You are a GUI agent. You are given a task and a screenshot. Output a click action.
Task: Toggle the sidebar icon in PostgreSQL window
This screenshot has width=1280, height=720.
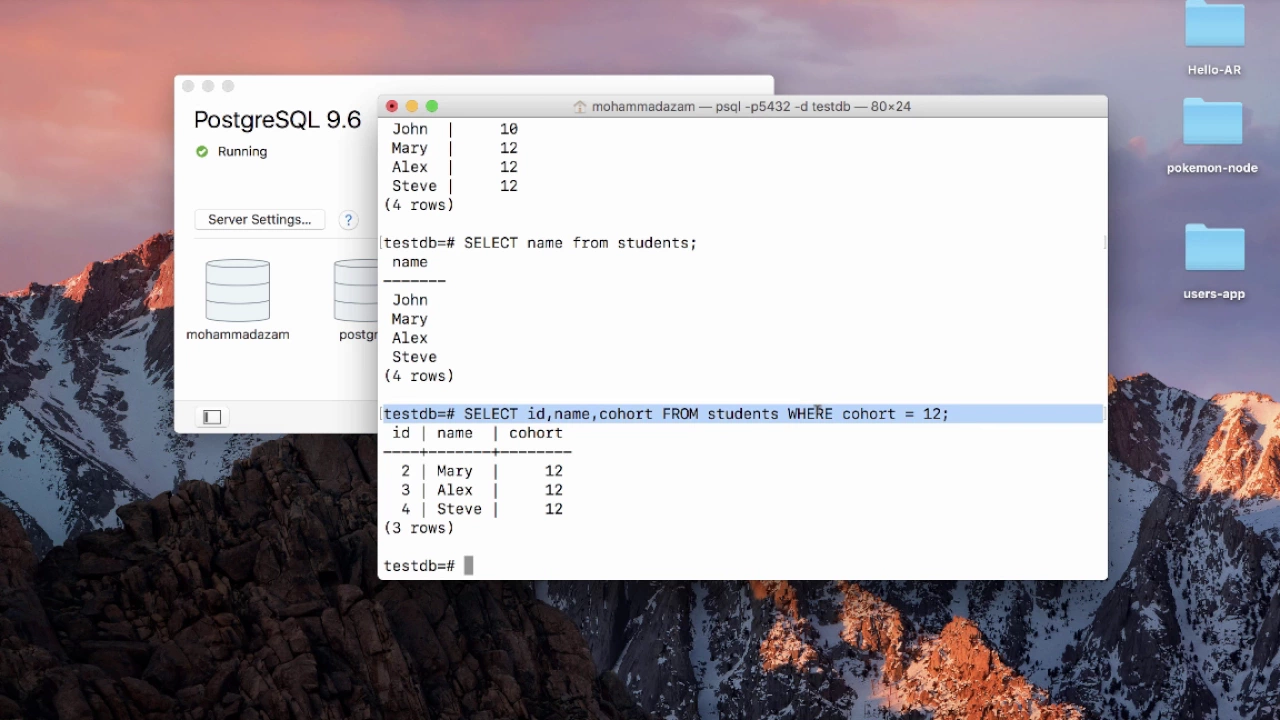(x=212, y=417)
